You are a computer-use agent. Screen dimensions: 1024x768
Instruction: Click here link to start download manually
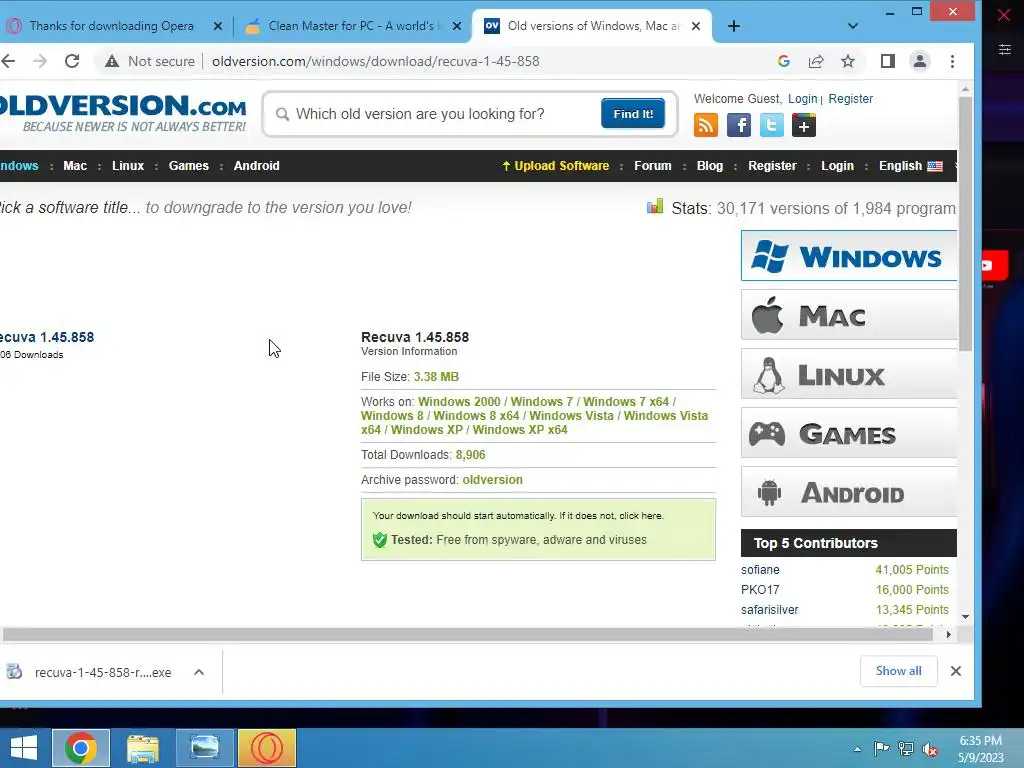pos(640,516)
